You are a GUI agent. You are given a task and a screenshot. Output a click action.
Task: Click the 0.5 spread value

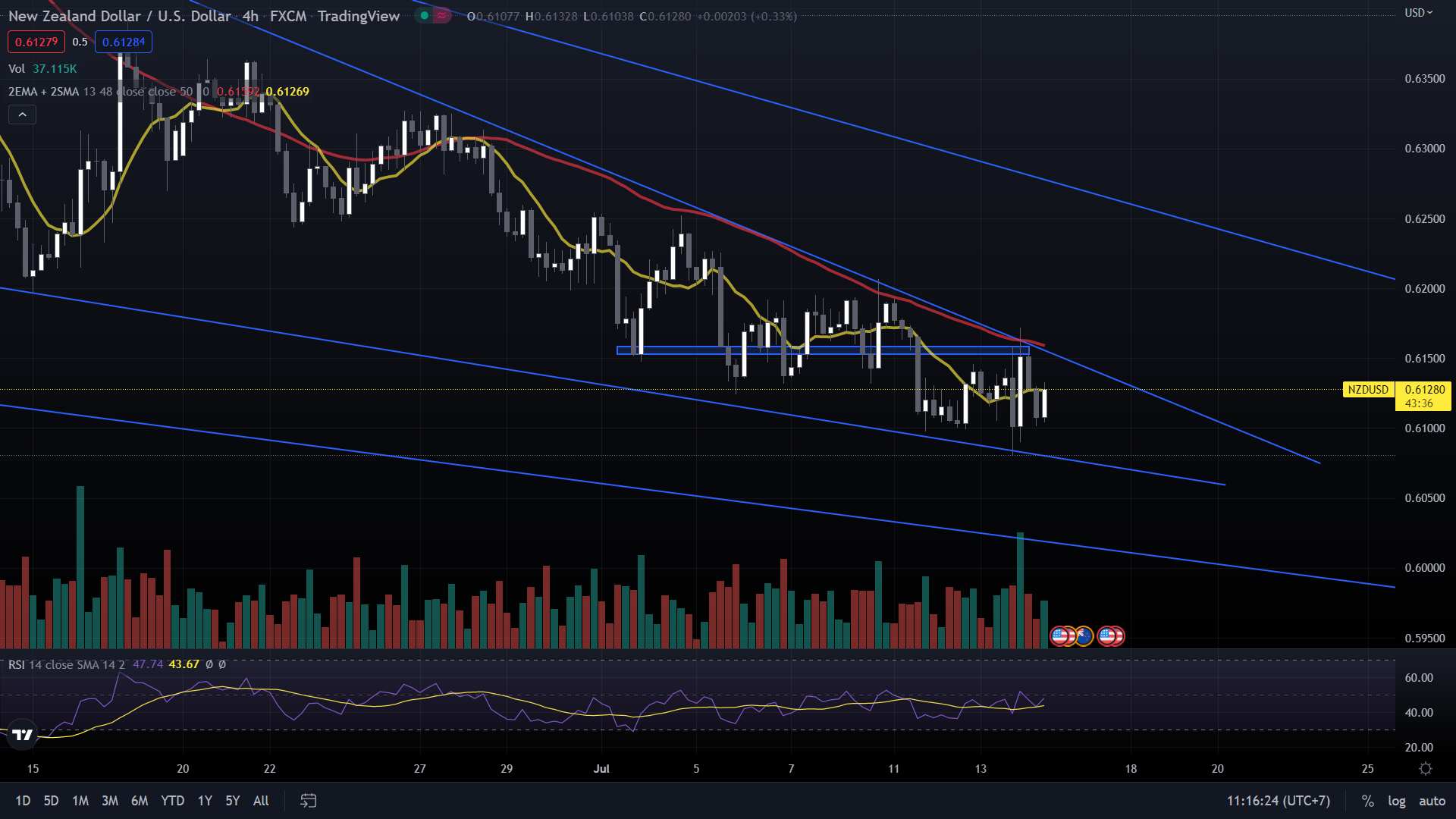(x=80, y=42)
